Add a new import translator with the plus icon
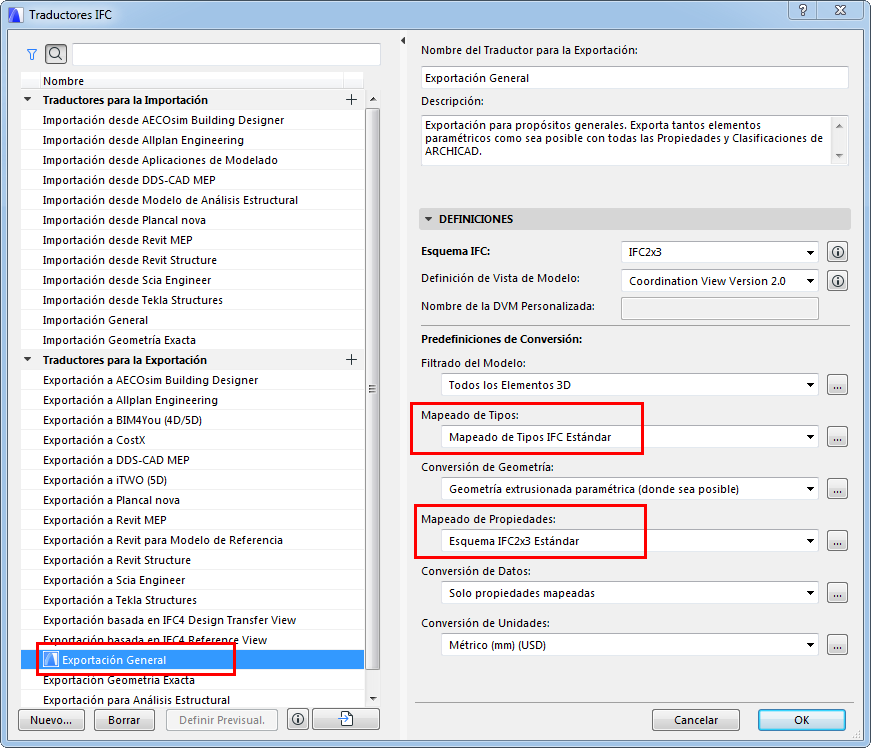Image resolution: width=871 pixels, height=748 pixels. pyautogui.click(x=351, y=100)
